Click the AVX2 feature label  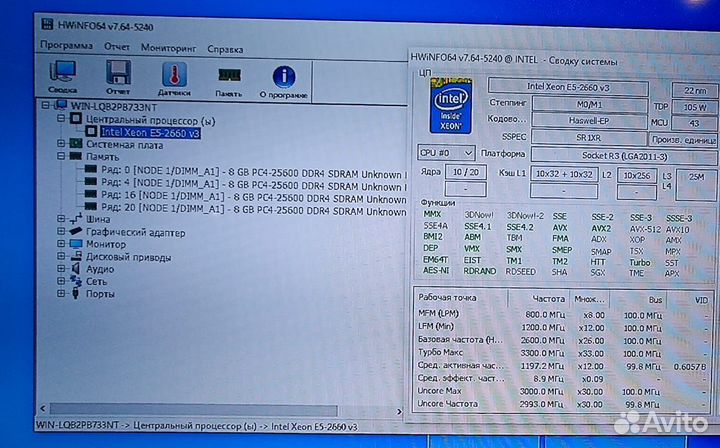601,228
